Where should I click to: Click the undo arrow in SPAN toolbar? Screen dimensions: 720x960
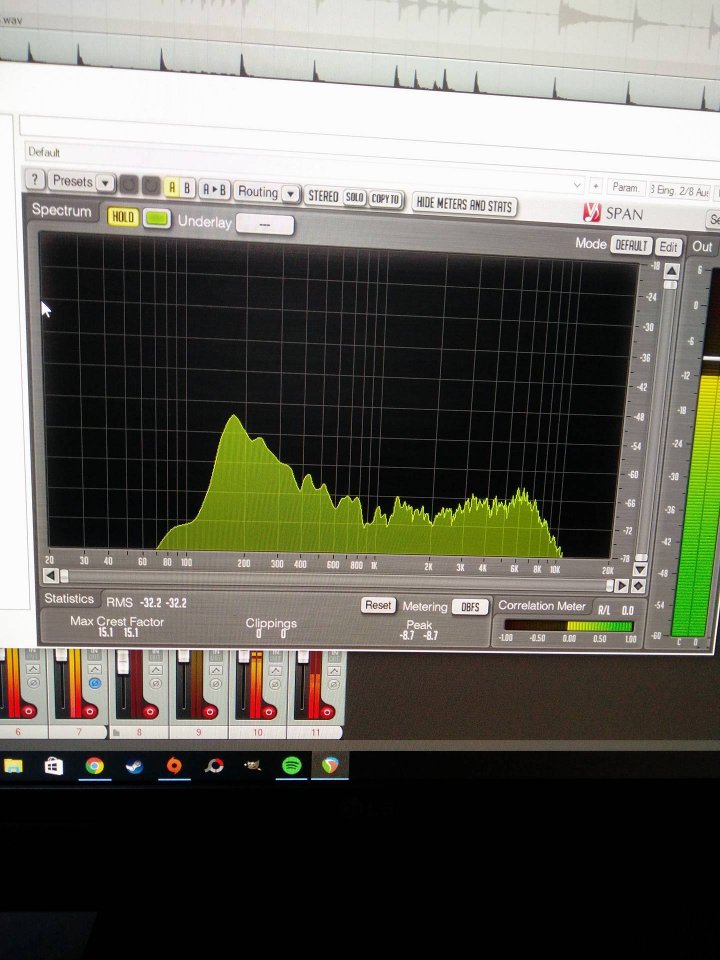(129, 184)
